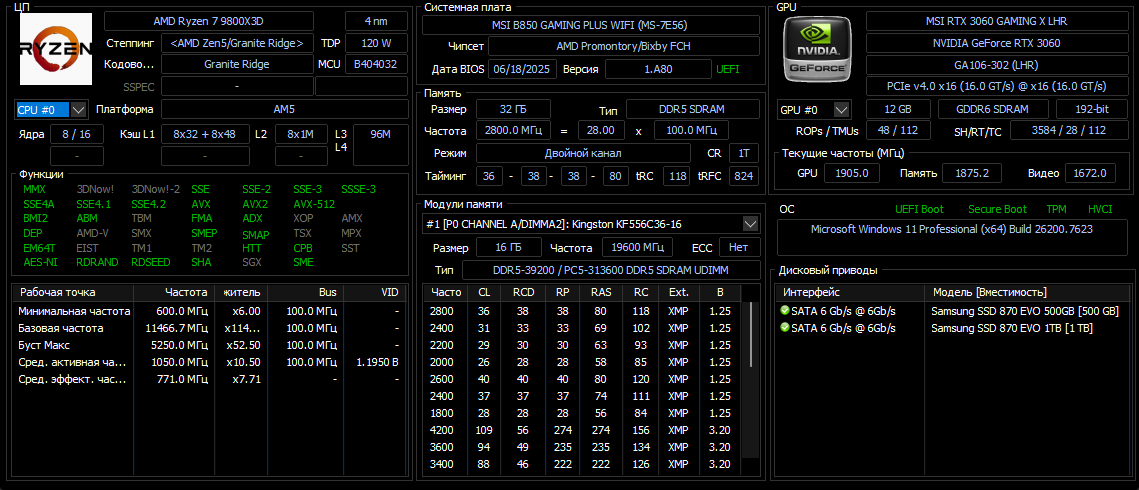Viewport: 1139px width, 490px height.
Task: Click the 'Рабочая точка' column header
Action: [x=73, y=293]
